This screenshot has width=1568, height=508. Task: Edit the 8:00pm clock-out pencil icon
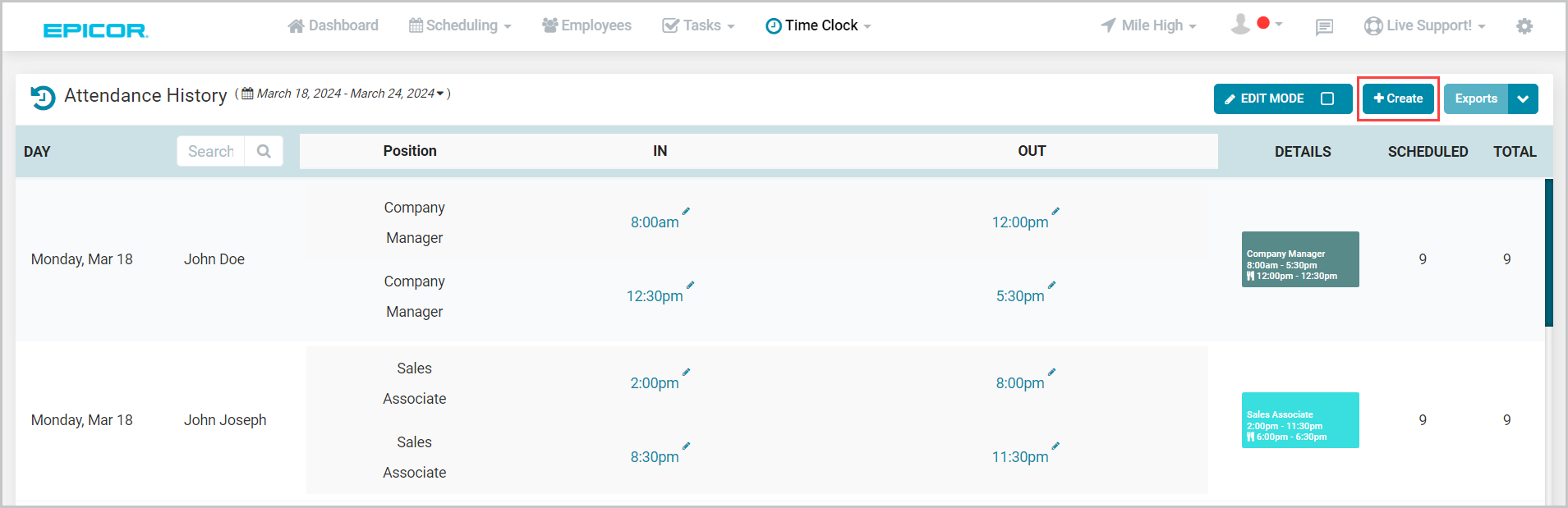pos(1051,372)
